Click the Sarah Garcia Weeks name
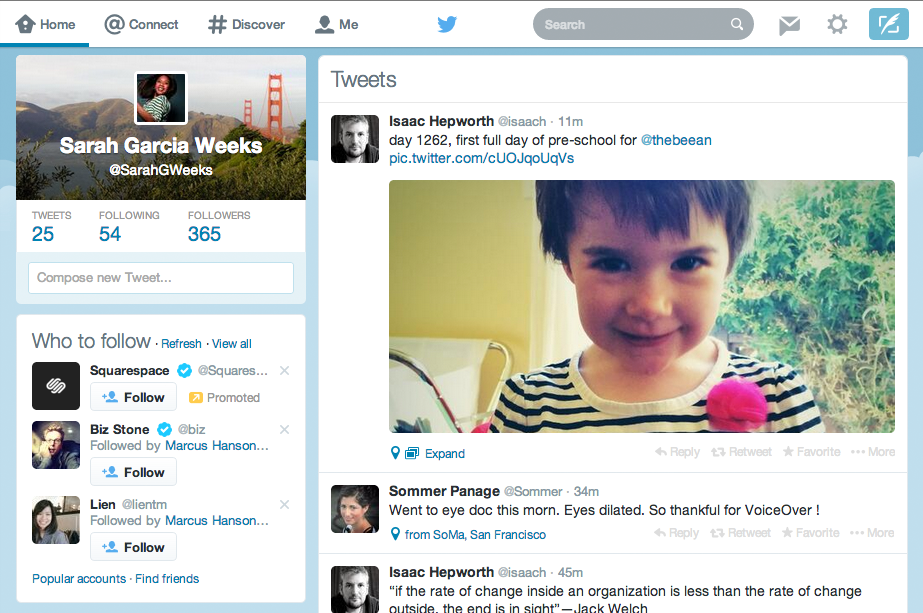 tap(161, 145)
